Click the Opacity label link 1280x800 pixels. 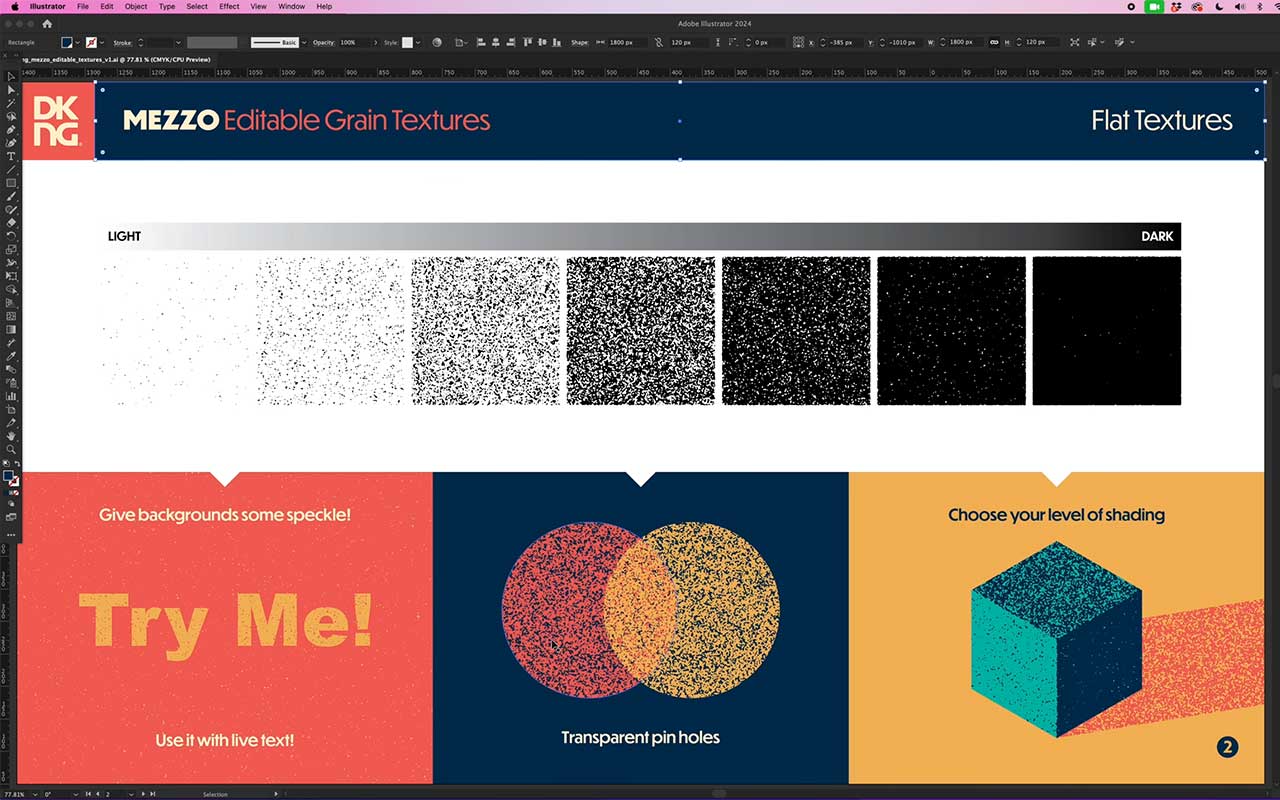323,42
